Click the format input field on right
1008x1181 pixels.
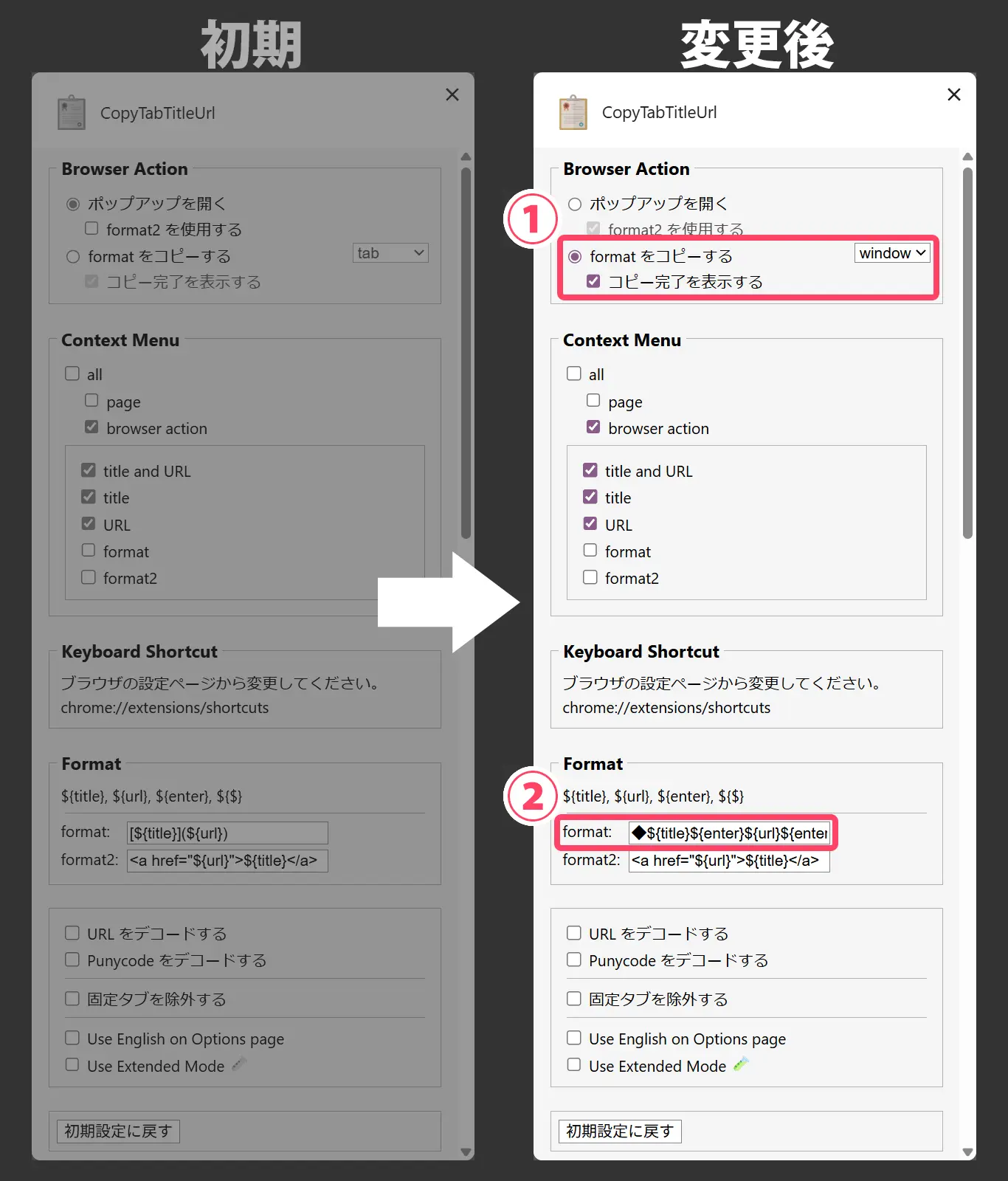point(729,833)
